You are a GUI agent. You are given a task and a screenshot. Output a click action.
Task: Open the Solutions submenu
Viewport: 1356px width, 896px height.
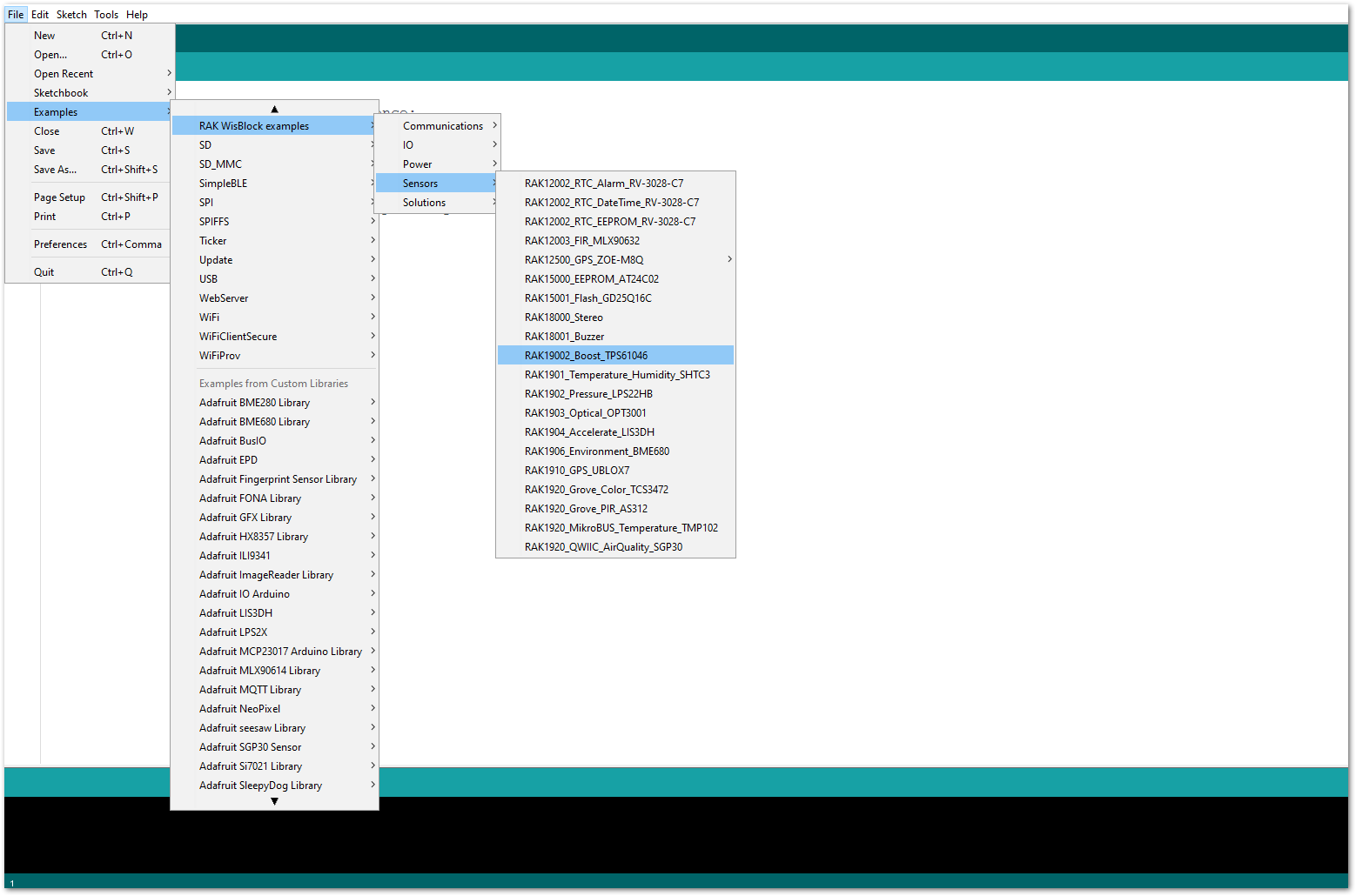(x=438, y=203)
